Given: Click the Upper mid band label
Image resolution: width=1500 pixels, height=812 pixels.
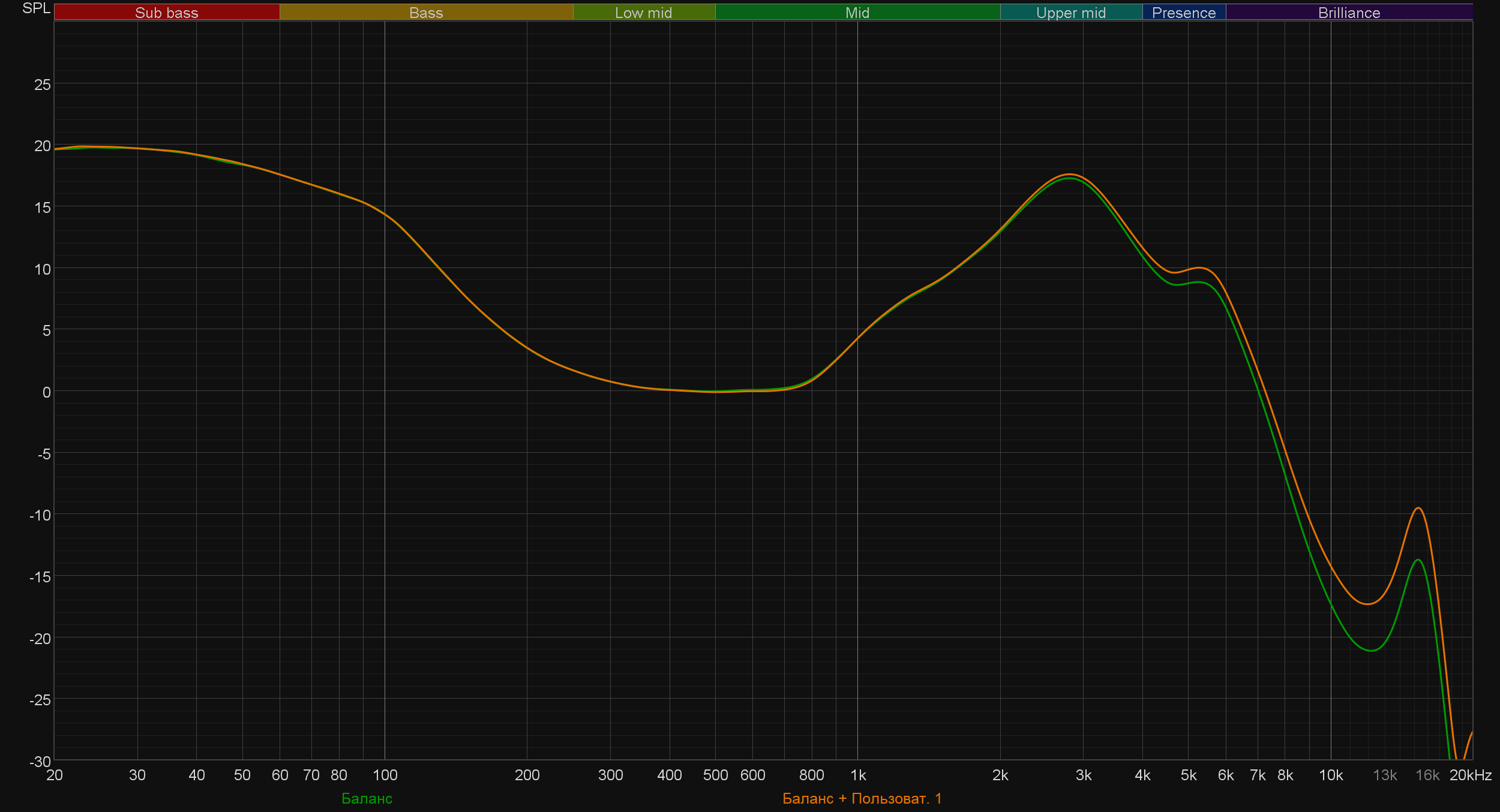Looking at the screenshot, I should pyautogui.click(x=1070, y=13).
